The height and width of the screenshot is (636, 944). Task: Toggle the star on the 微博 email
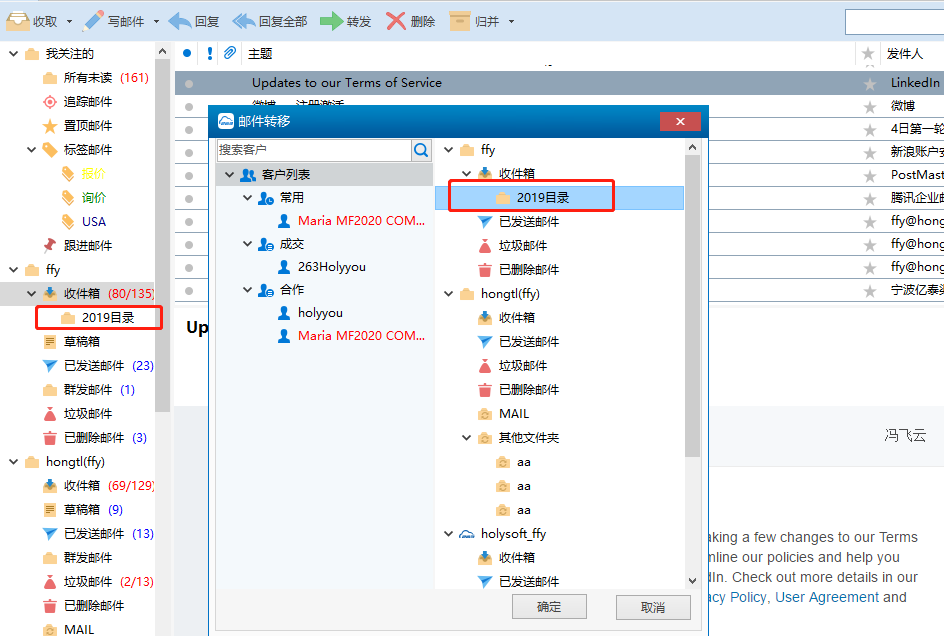pos(869,106)
